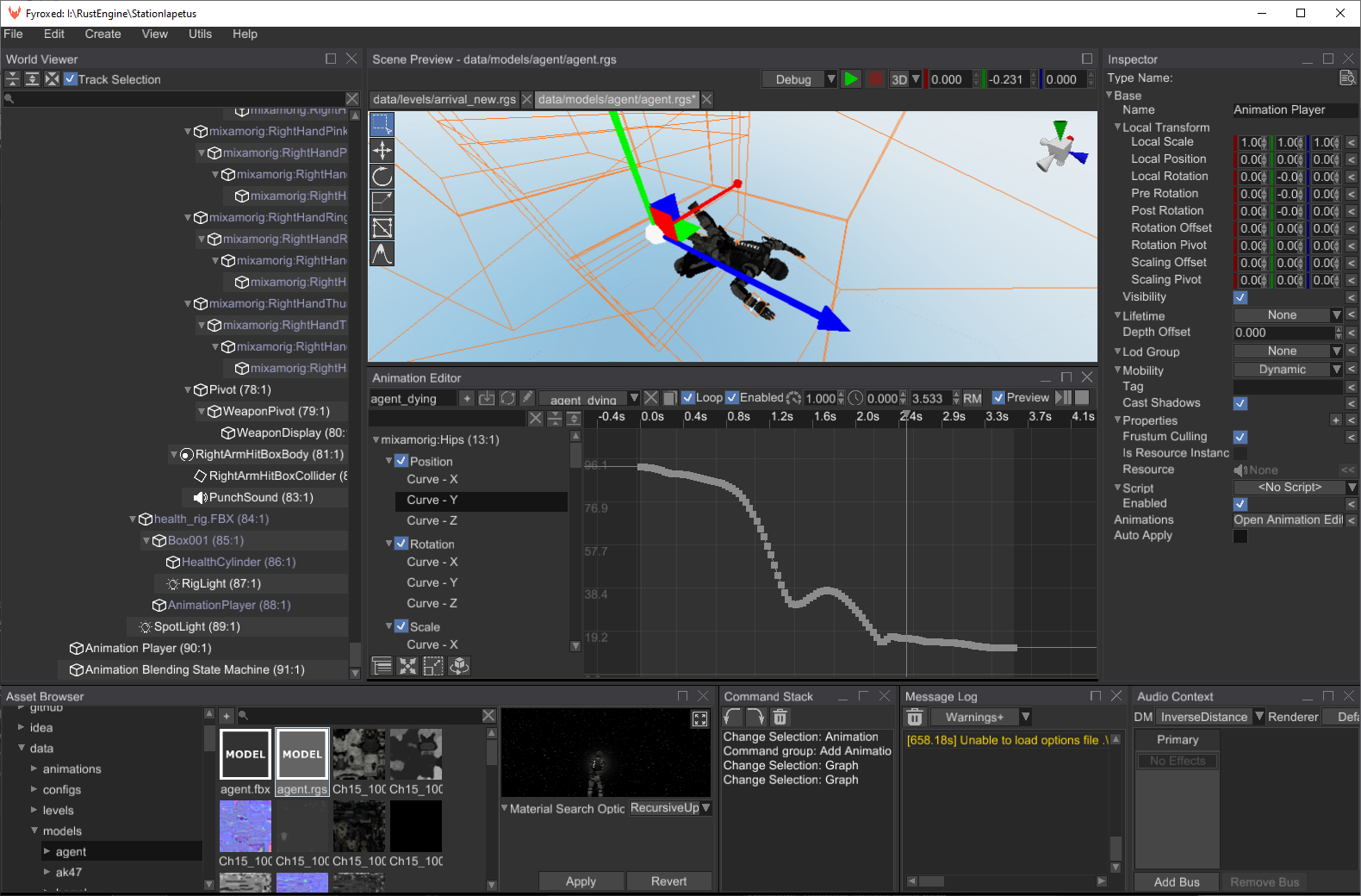Expand animations folder in Asset Browser
1361x896 pixels.
click(x=34, y=768)
